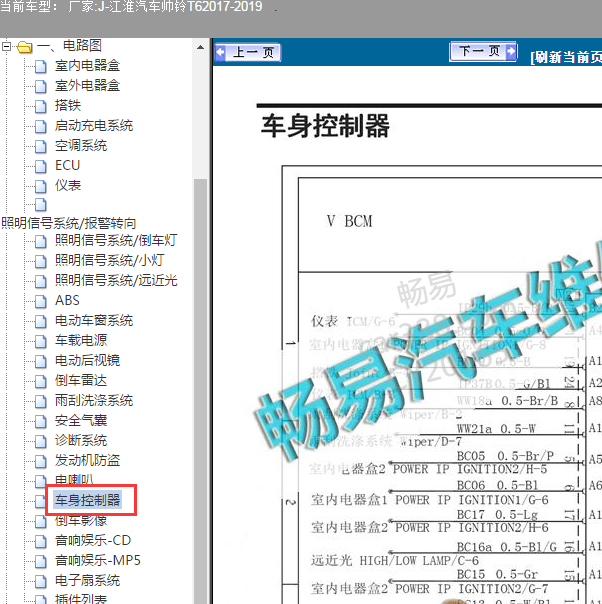Open 倒车影像 tree entry
Image resolution: width=602 pixels, height=604 pixels.
[x=81, y=521]
